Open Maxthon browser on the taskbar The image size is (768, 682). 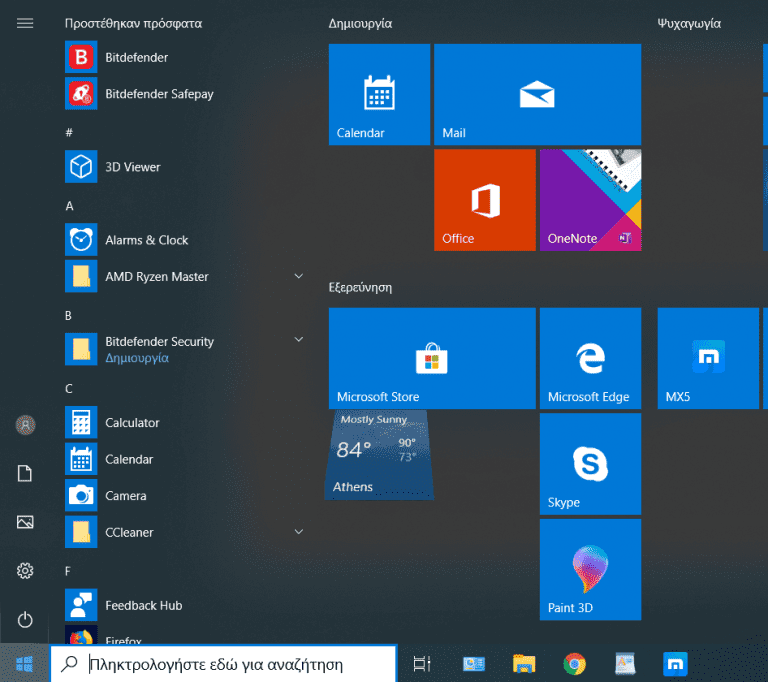675,664
